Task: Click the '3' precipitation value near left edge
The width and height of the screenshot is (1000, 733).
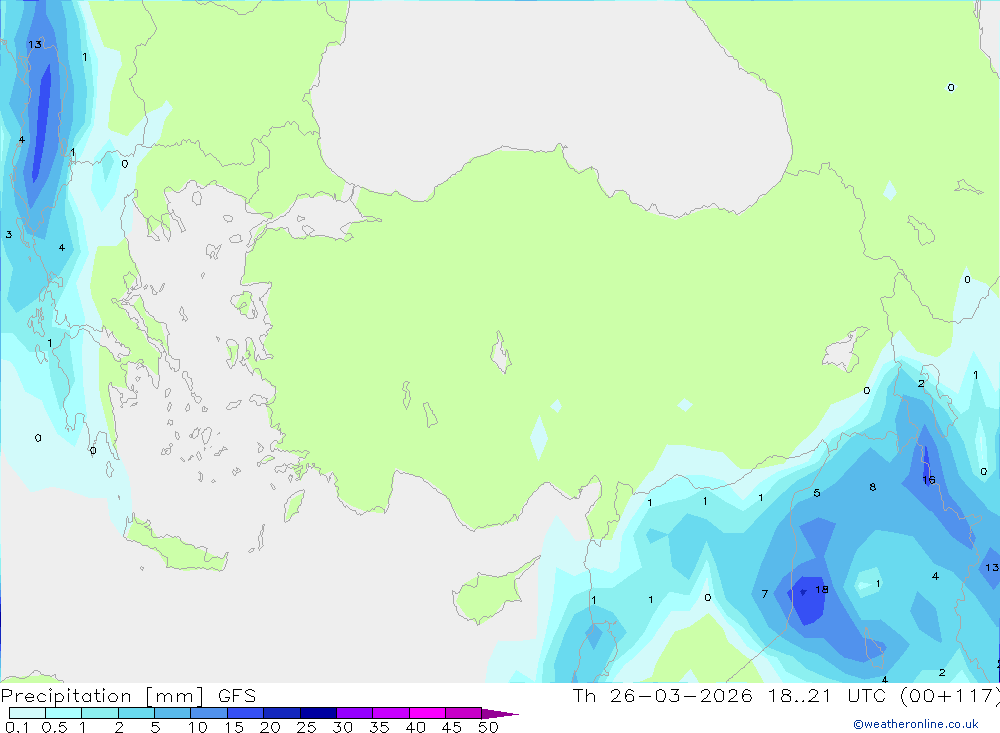Action: click(x=9, y=235)
